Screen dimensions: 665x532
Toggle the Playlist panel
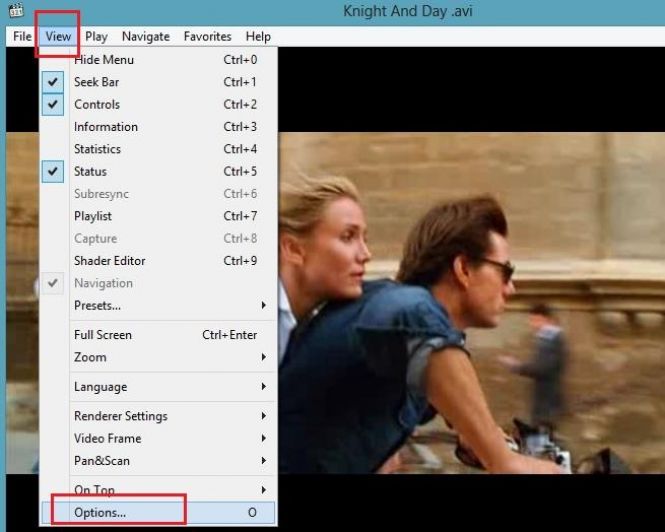pyautogui.click(x=158, y=216)
